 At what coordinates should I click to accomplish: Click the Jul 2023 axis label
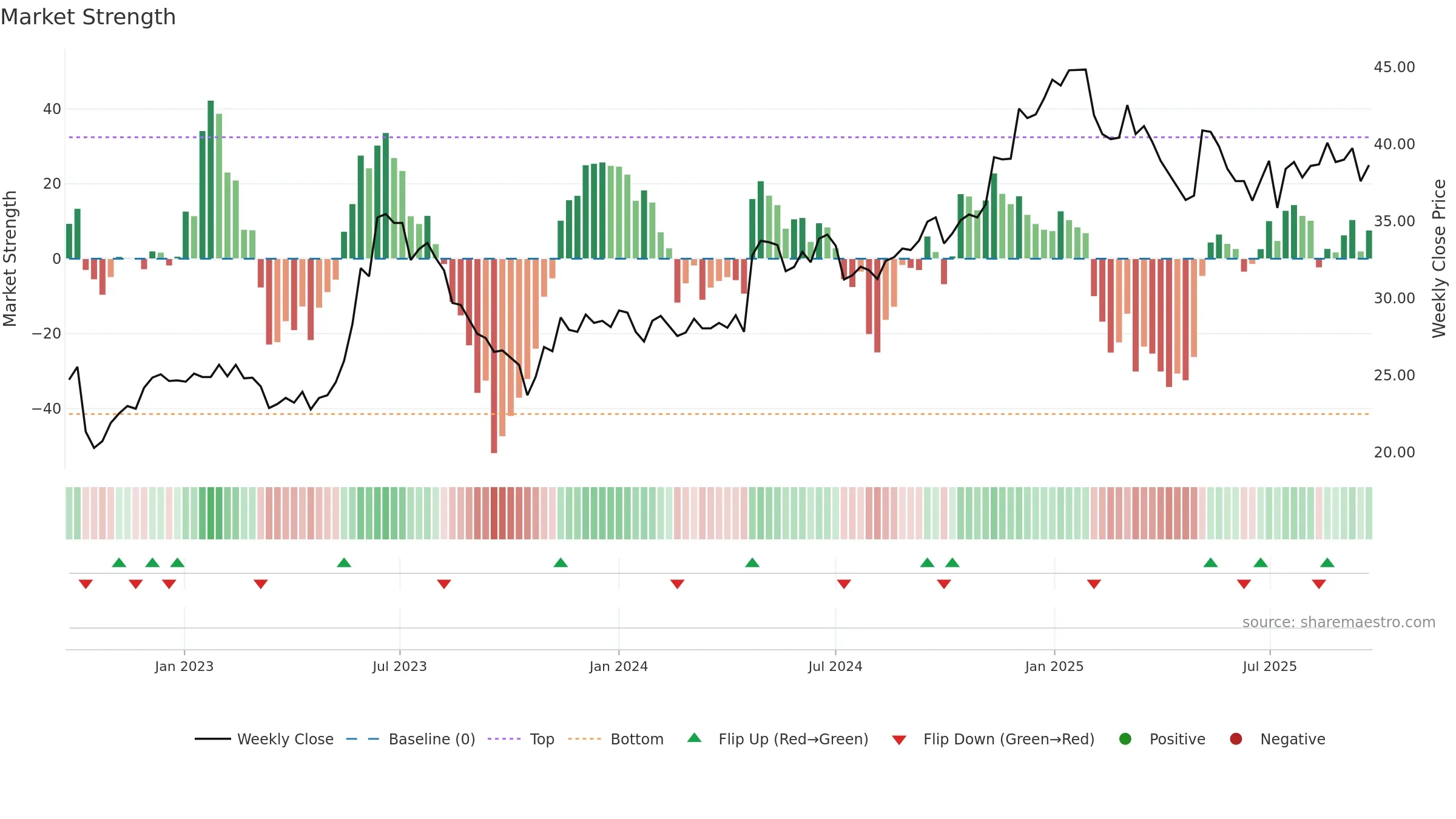(400, 666)
